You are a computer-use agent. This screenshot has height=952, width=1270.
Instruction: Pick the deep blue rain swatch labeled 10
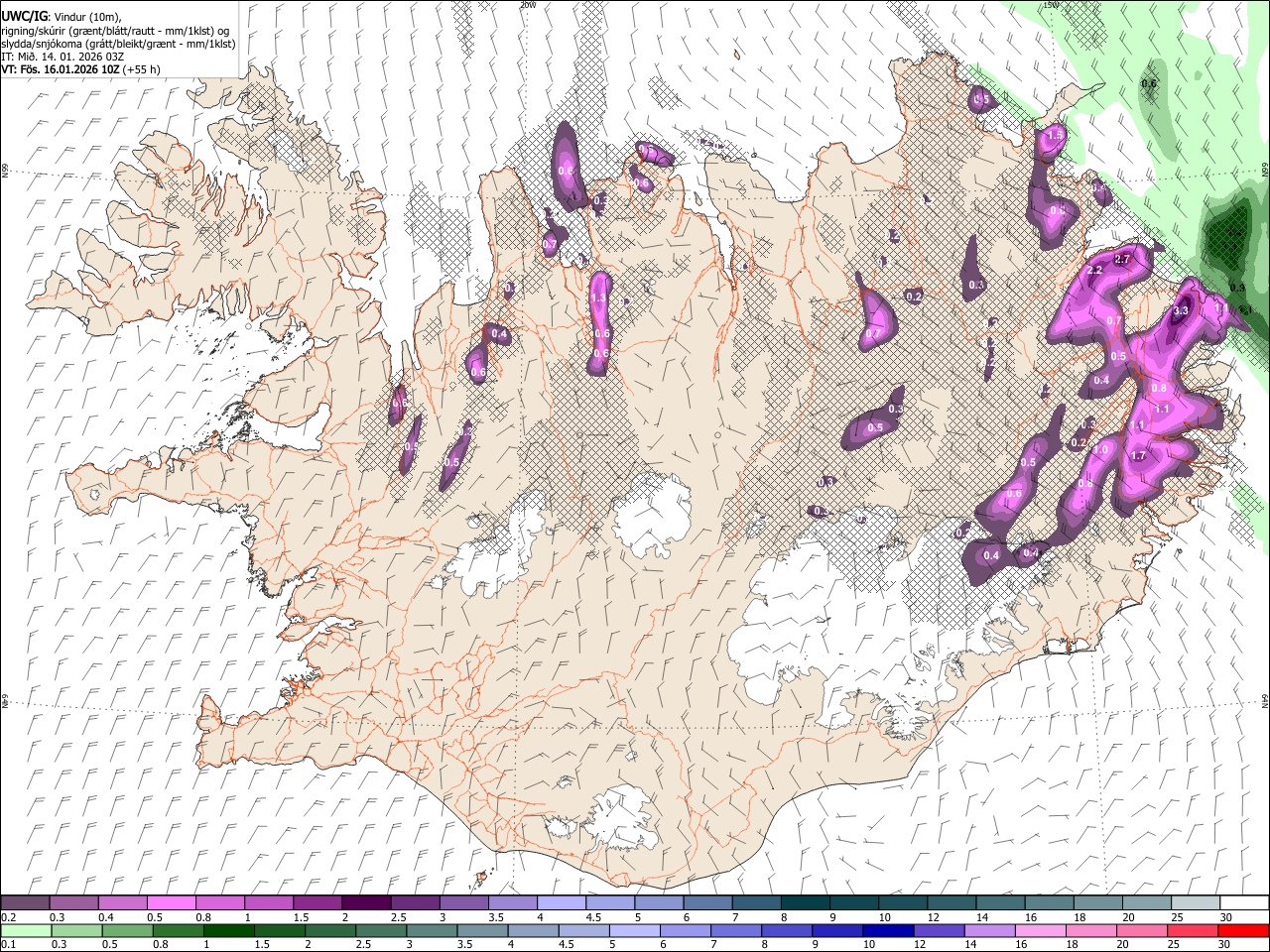tap(887, 930)
